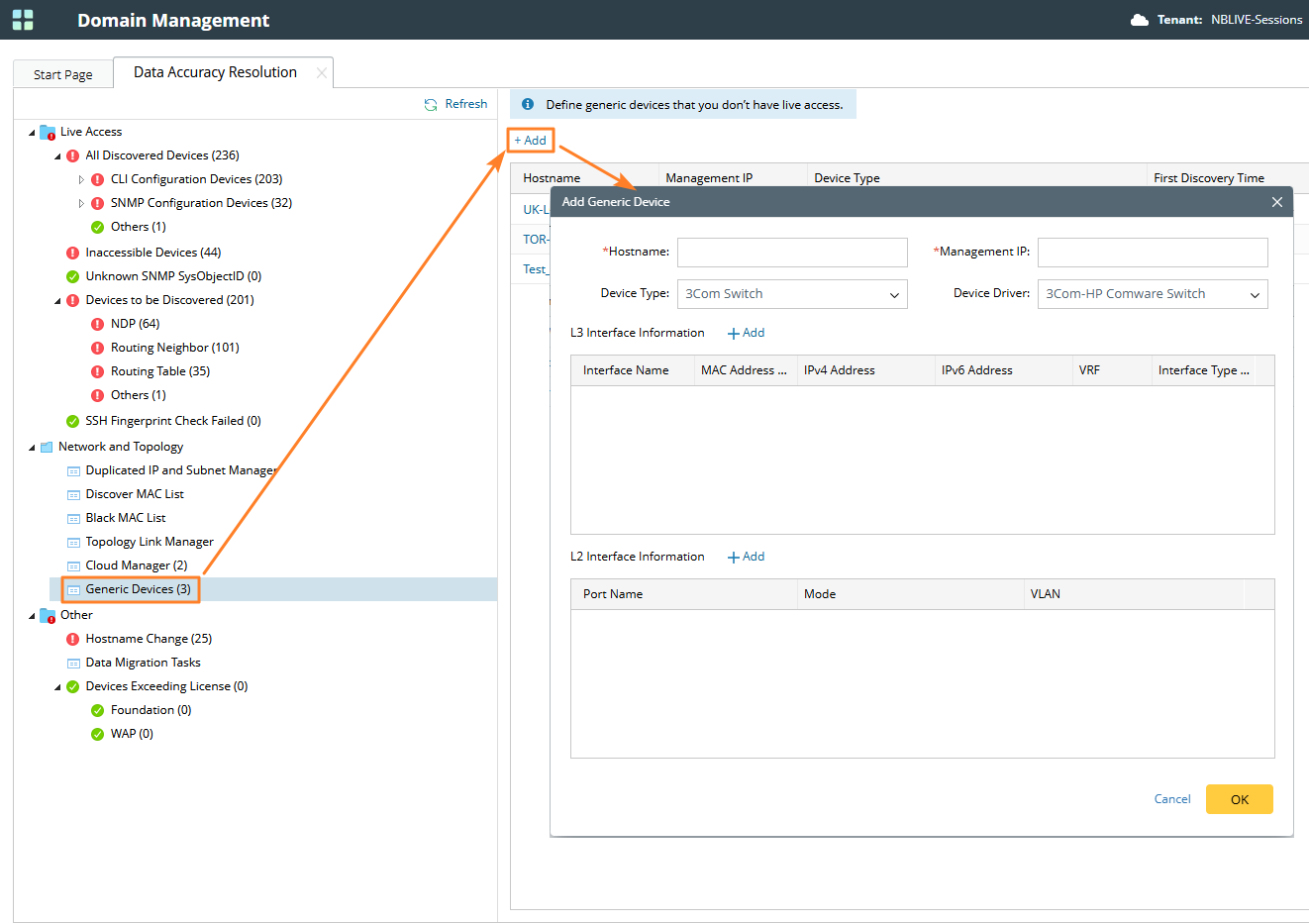Click list icon next to Black MAC List
The height and width of the screenshot is (924, 1309).
[73, 518]
